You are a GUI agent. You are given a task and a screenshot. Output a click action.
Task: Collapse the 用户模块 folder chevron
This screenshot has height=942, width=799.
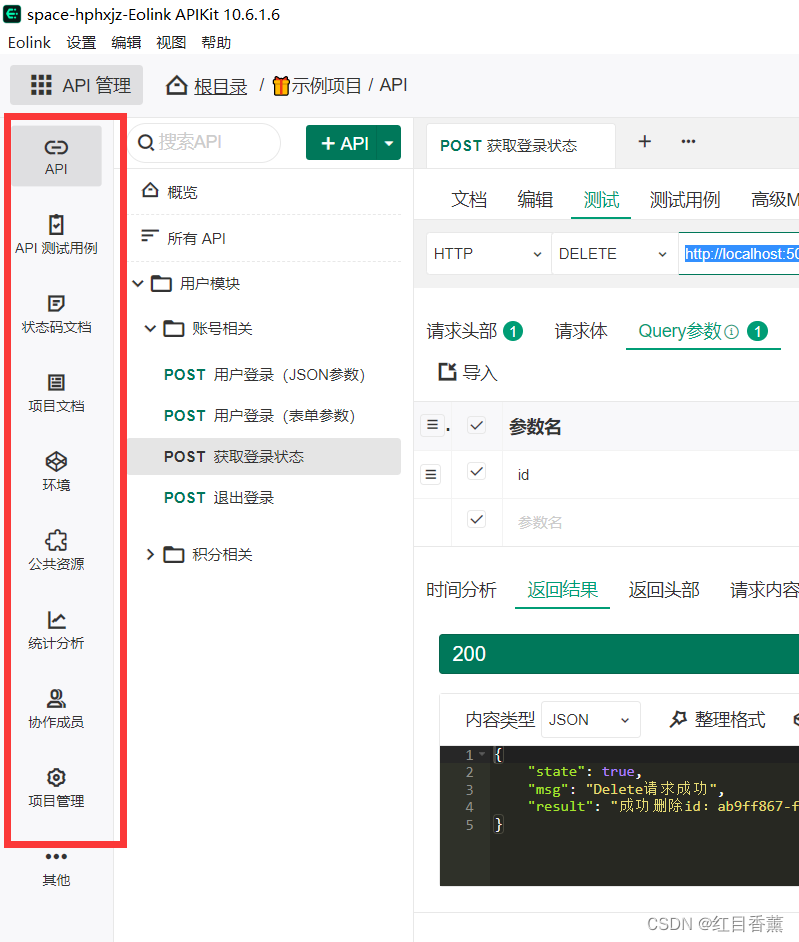click(x=138, y=283)
